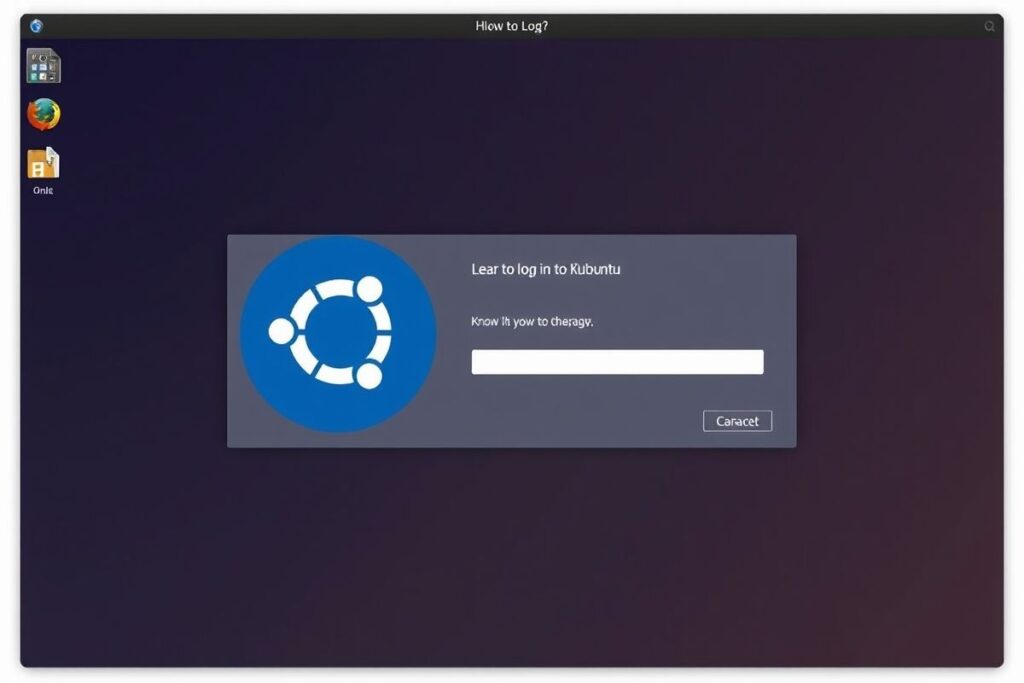The image size is (1024, 683).
Task: Click the bottom dot on the Kubuntu logo
Action: 368,375
